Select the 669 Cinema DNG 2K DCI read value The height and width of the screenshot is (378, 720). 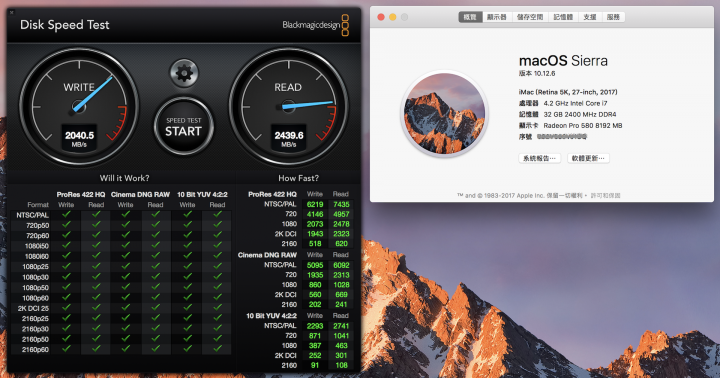coord(341,294)
